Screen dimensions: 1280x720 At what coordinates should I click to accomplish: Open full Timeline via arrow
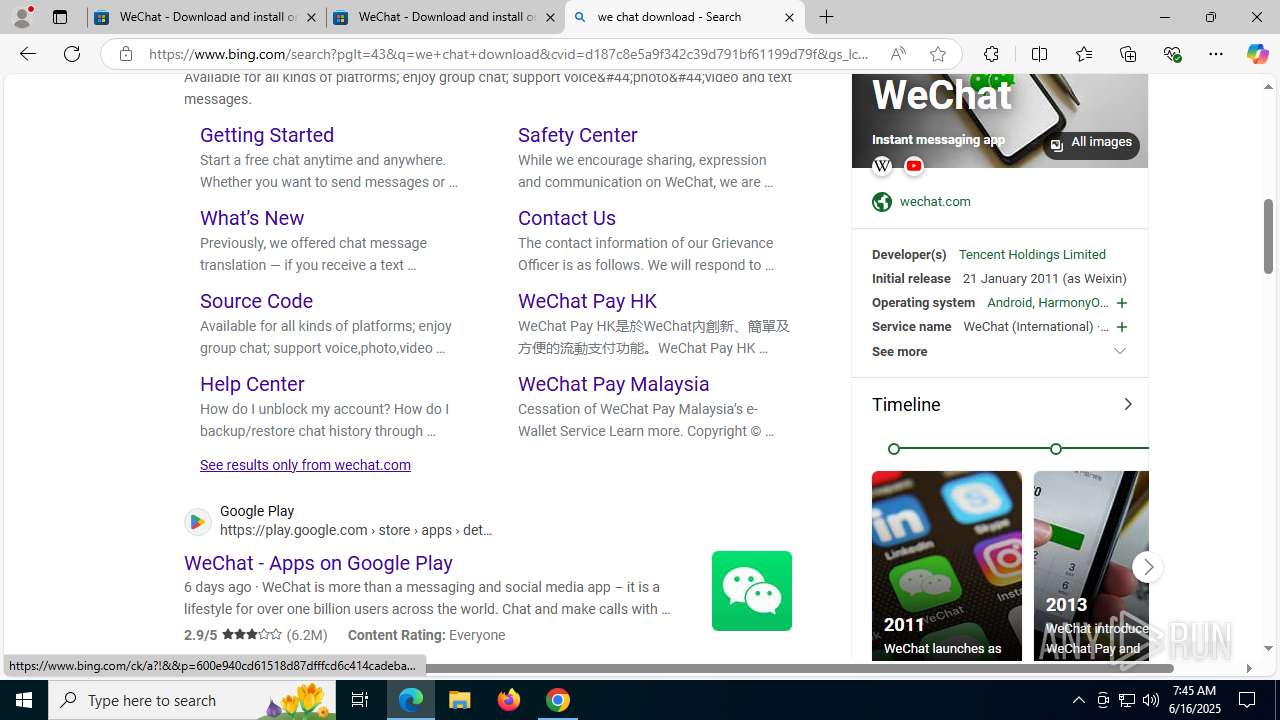point(1127,405)
